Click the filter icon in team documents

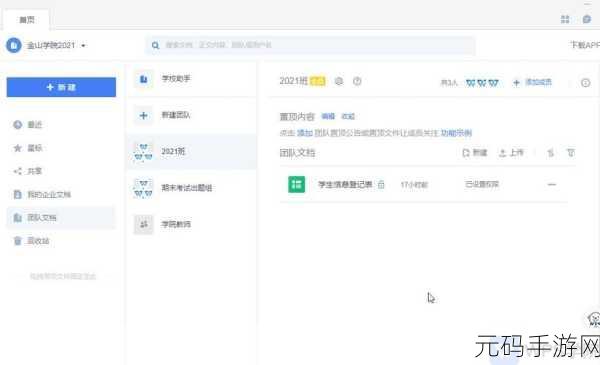[x=571, y=153]
